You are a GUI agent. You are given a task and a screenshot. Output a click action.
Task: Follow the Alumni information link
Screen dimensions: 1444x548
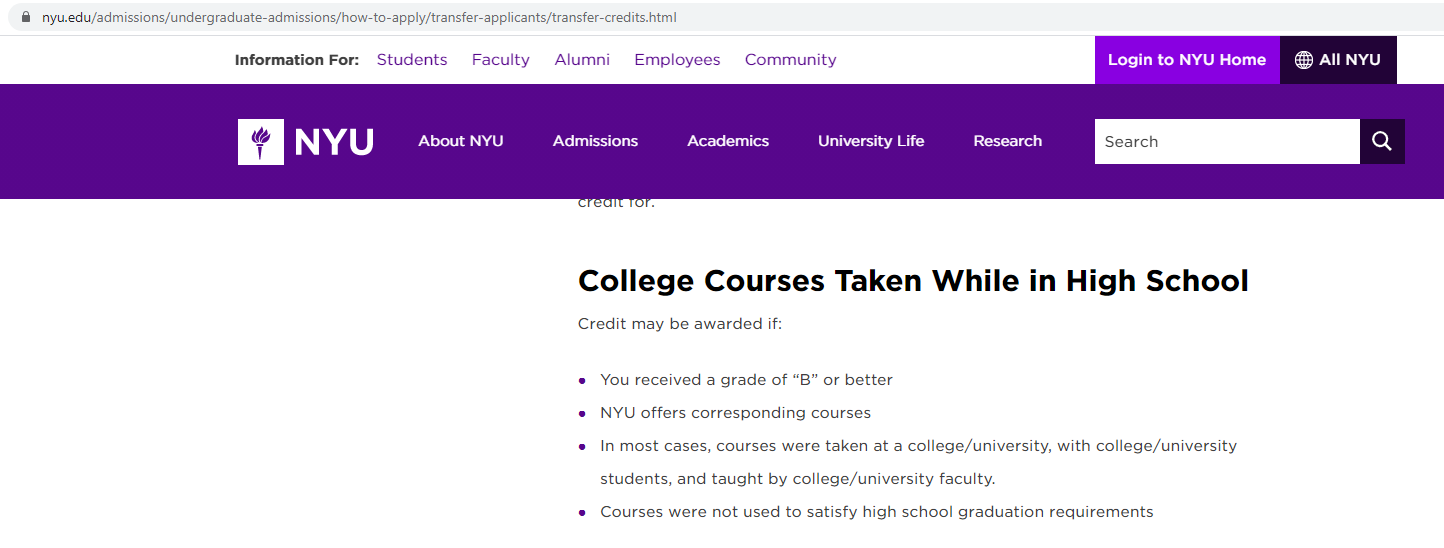[582, 60]
